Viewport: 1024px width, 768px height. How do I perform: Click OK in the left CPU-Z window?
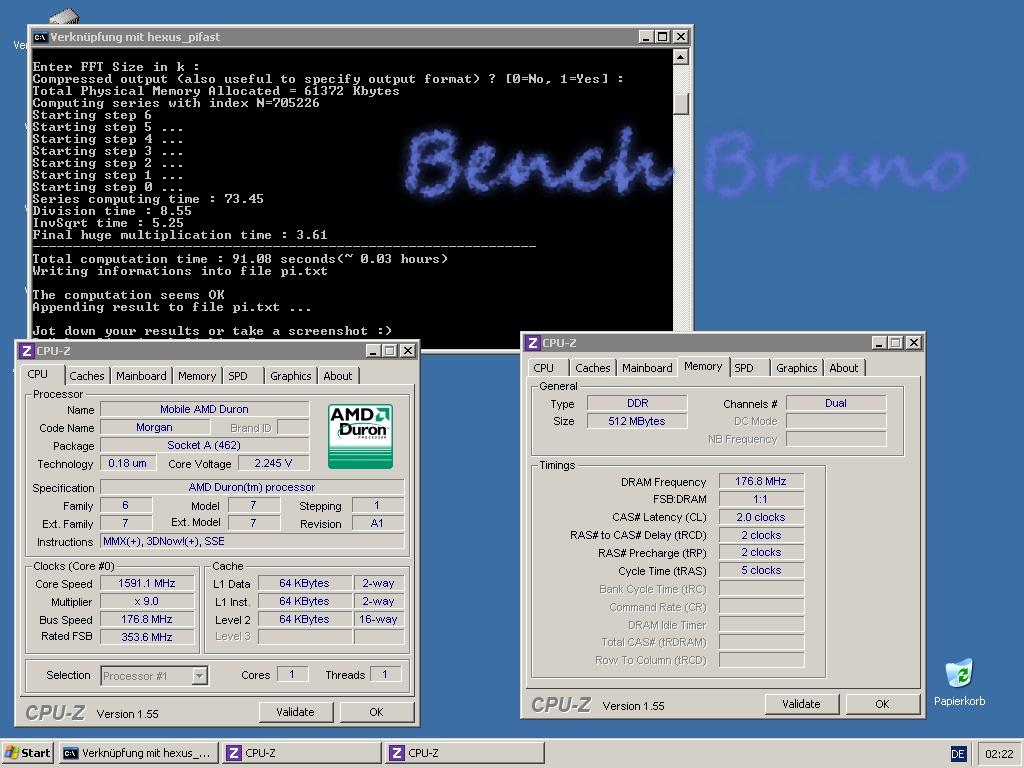376,712
